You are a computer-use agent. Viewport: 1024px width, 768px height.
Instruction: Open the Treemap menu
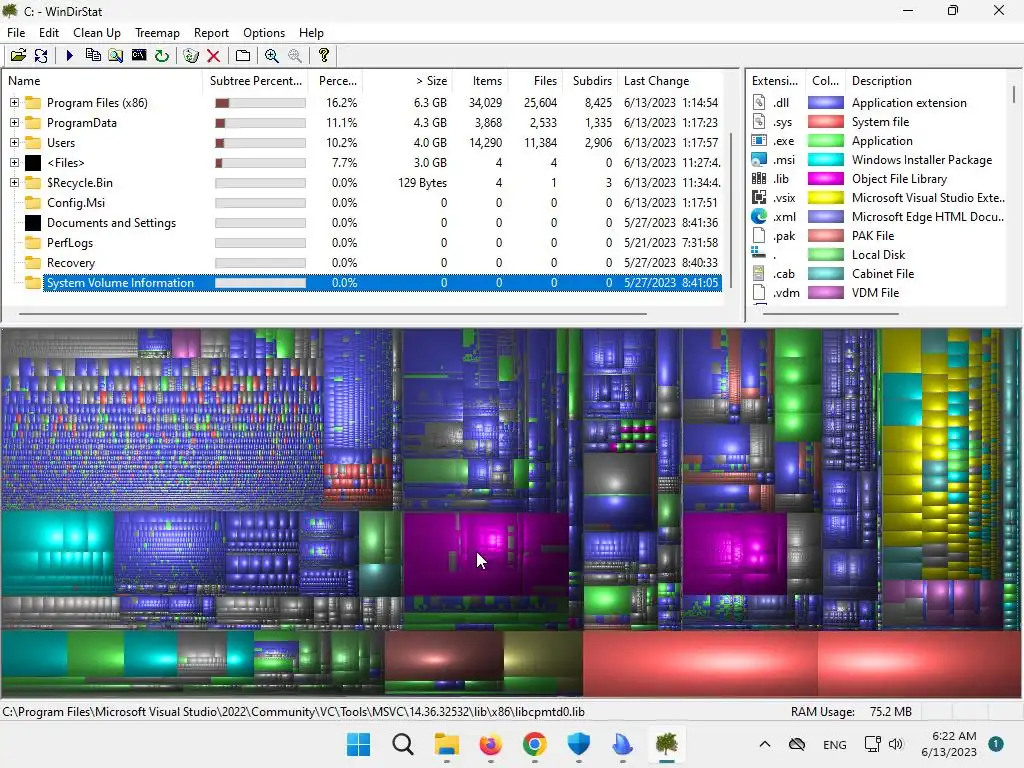(x=157, y=33)
